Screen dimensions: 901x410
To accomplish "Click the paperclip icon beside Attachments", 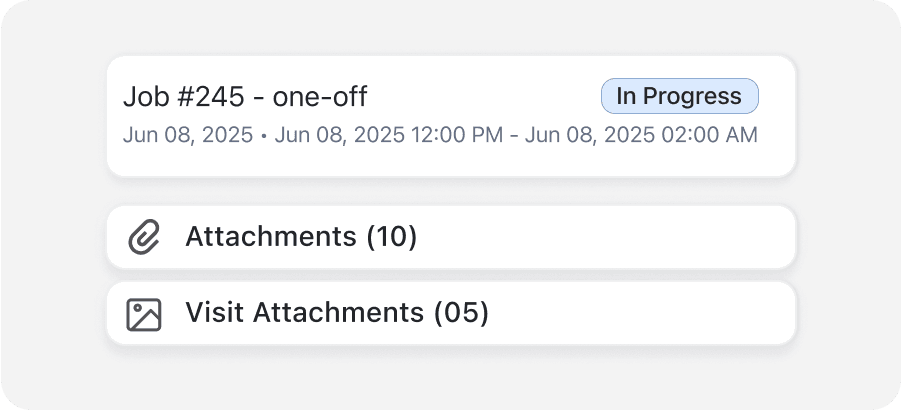I will (x=144, y=238).
